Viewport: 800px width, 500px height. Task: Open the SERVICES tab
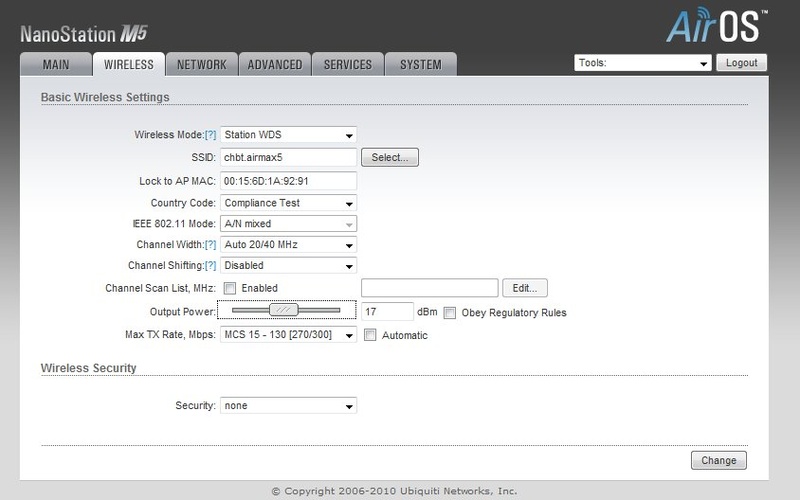point(347,64)
